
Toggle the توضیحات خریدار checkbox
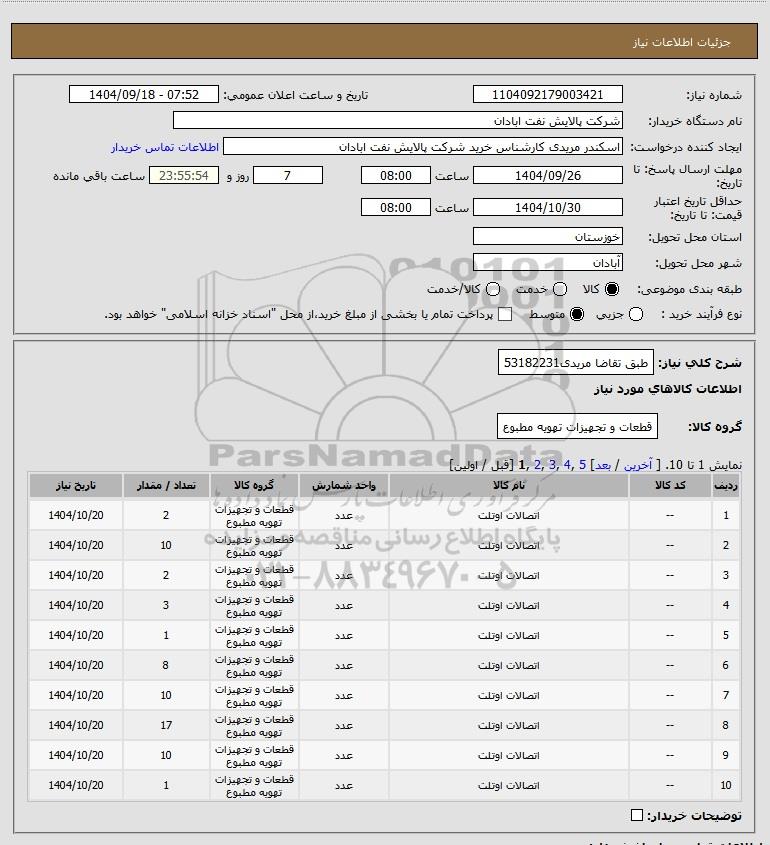point(636,815)
